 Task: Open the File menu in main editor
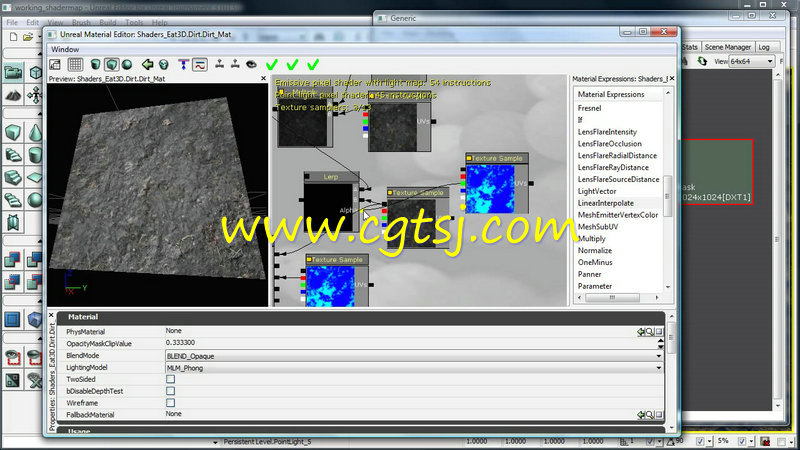[x=12, y=22]
